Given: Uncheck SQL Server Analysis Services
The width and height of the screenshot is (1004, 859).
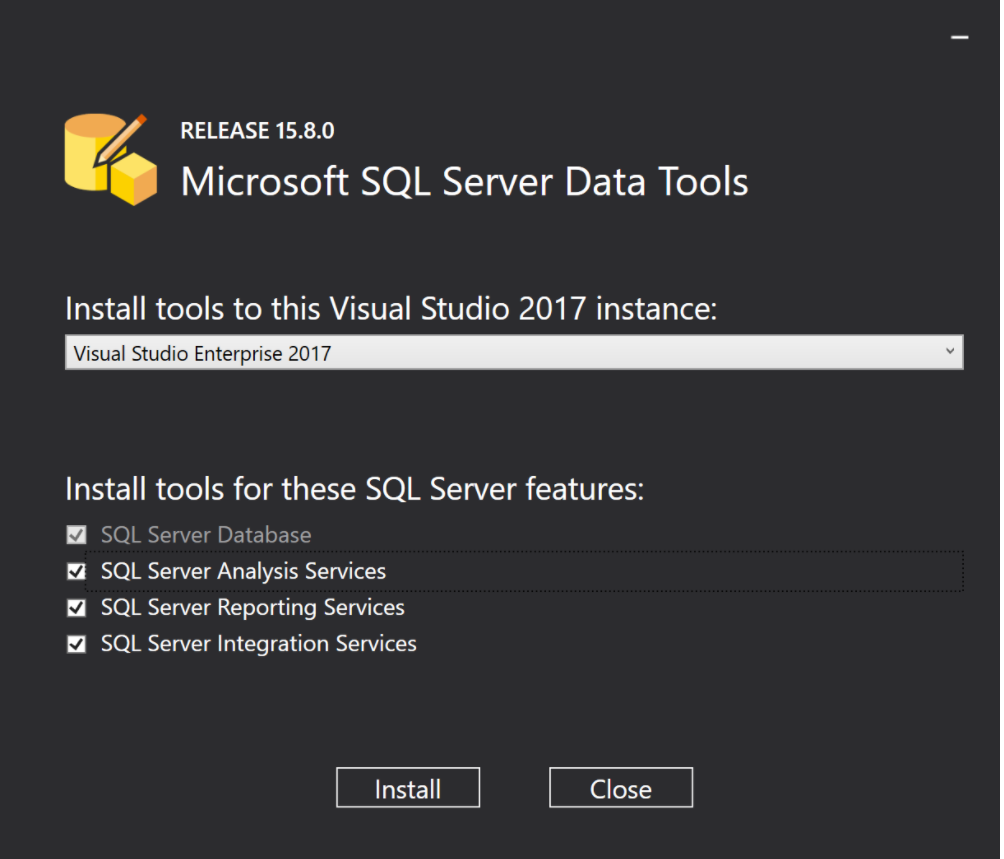Looking at the screenshot, I should click(76, 570).
